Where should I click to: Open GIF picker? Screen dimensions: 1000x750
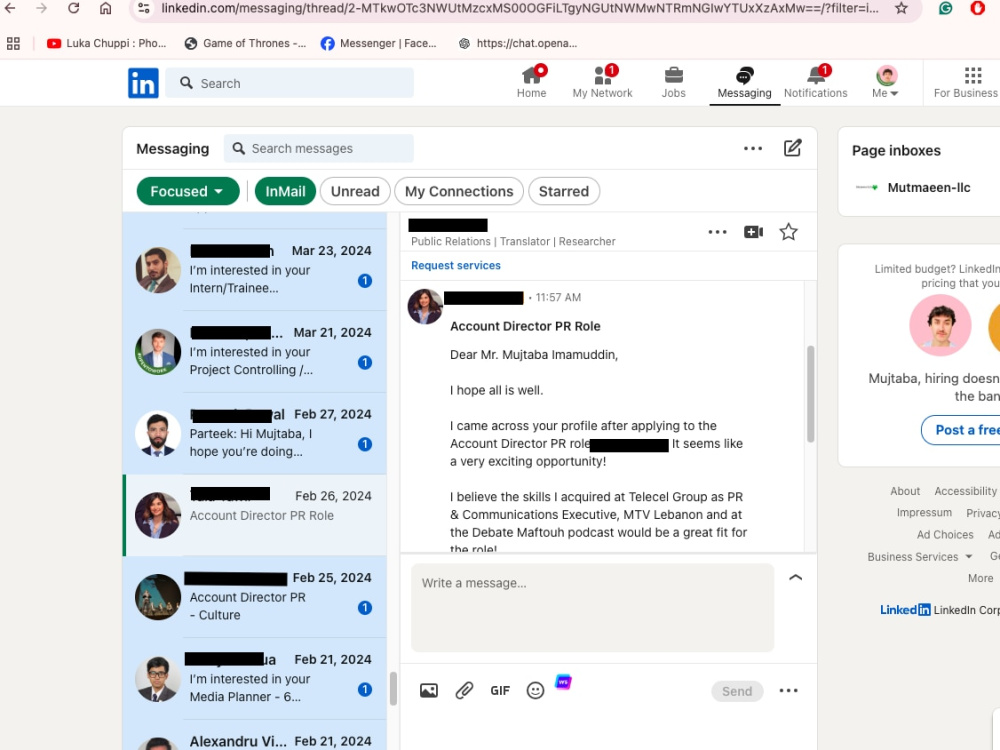pyautogui.click(x=500, y=691)
